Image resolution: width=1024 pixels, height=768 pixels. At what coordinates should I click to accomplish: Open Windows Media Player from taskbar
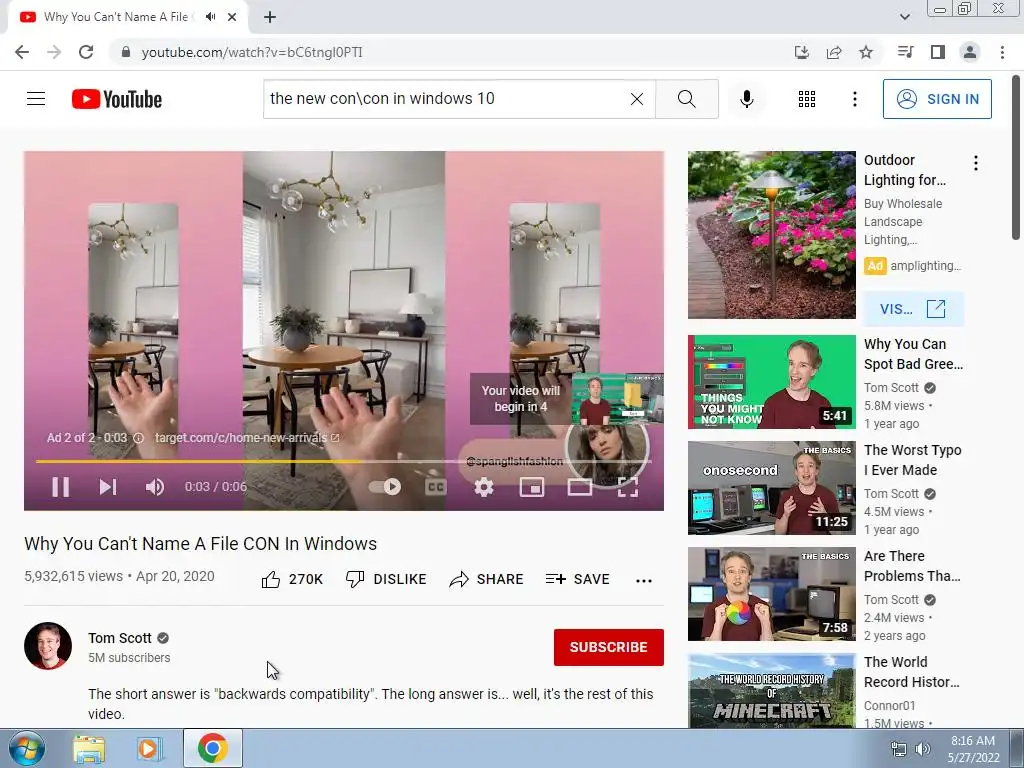149,749
